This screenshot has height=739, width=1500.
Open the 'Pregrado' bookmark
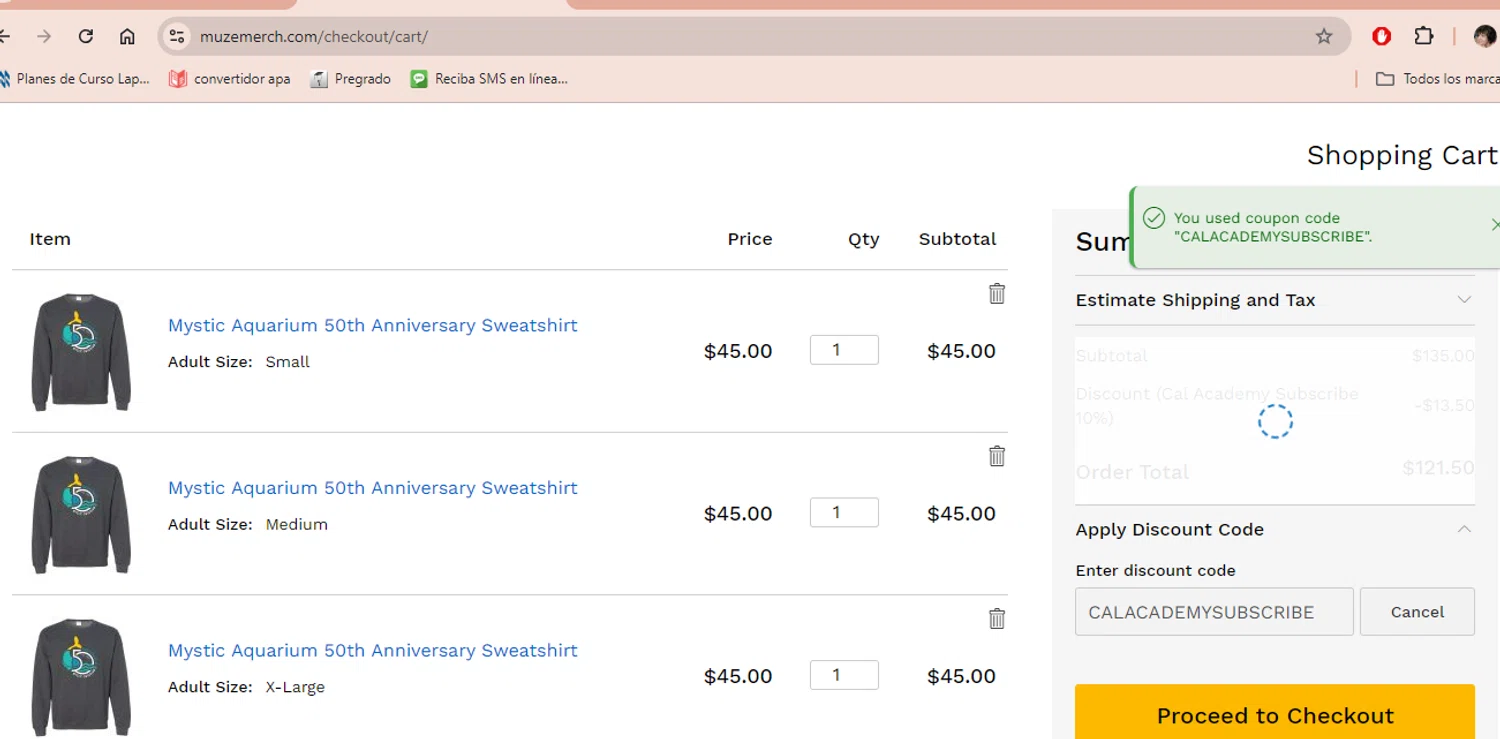[350, 78]
